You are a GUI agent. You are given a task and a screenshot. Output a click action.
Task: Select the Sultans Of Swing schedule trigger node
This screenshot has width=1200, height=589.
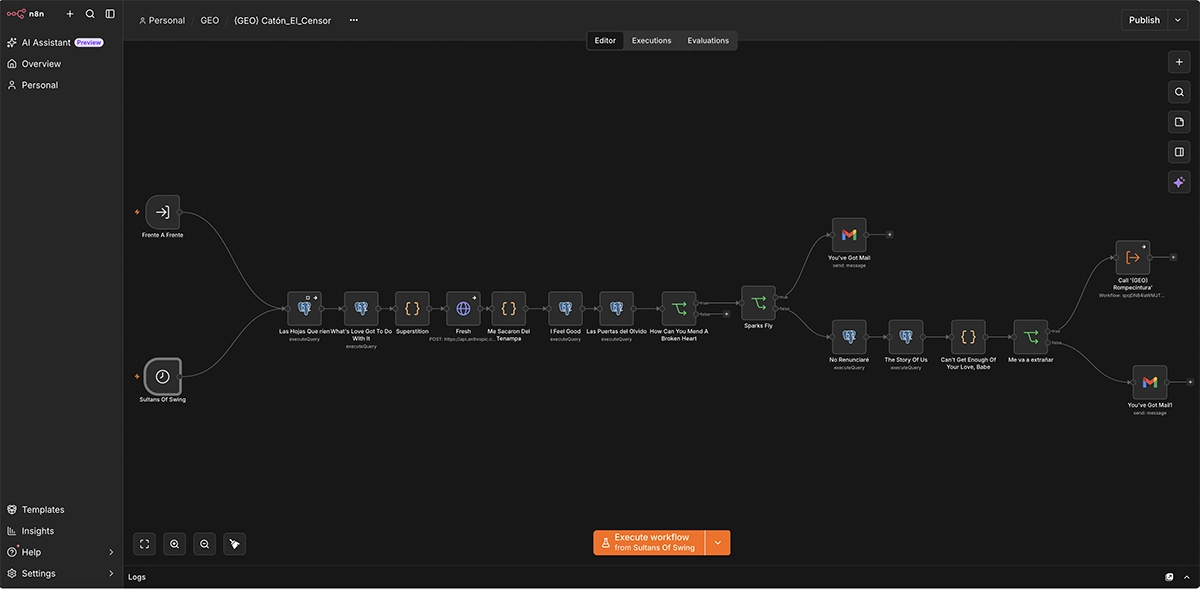(x=162, y=376)
